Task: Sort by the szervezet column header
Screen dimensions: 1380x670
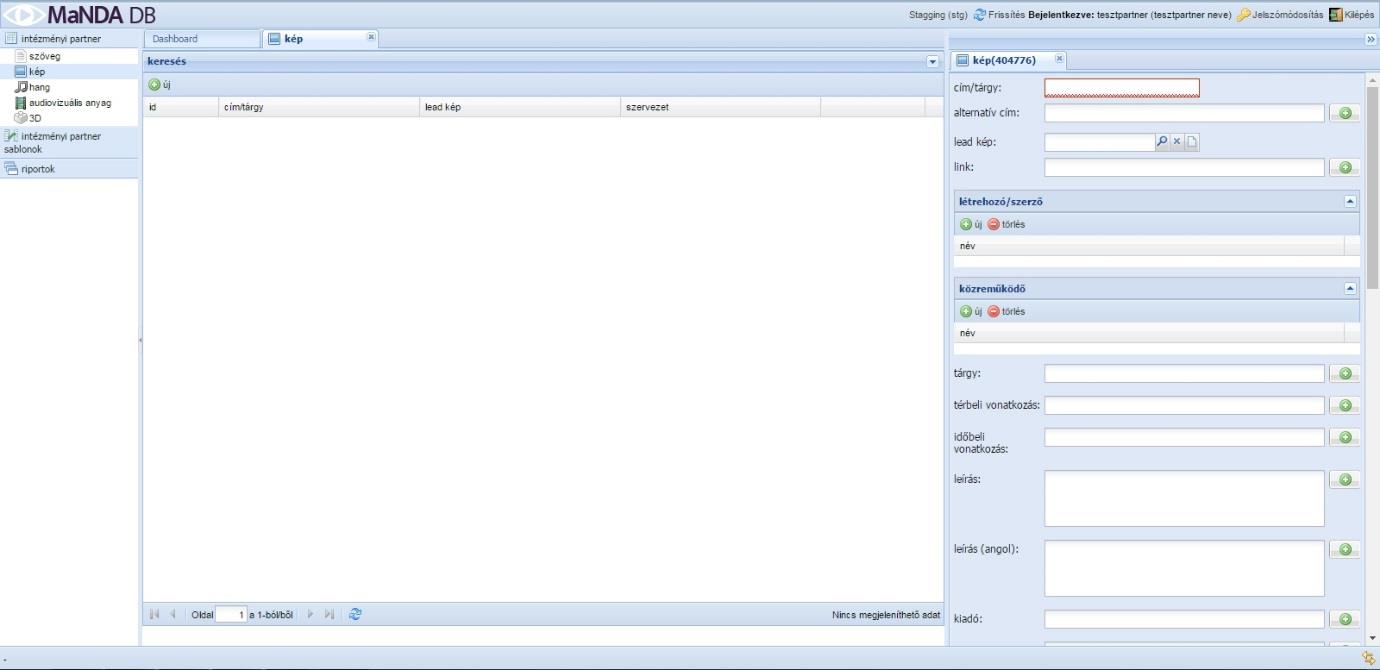Action: point(720,107)
